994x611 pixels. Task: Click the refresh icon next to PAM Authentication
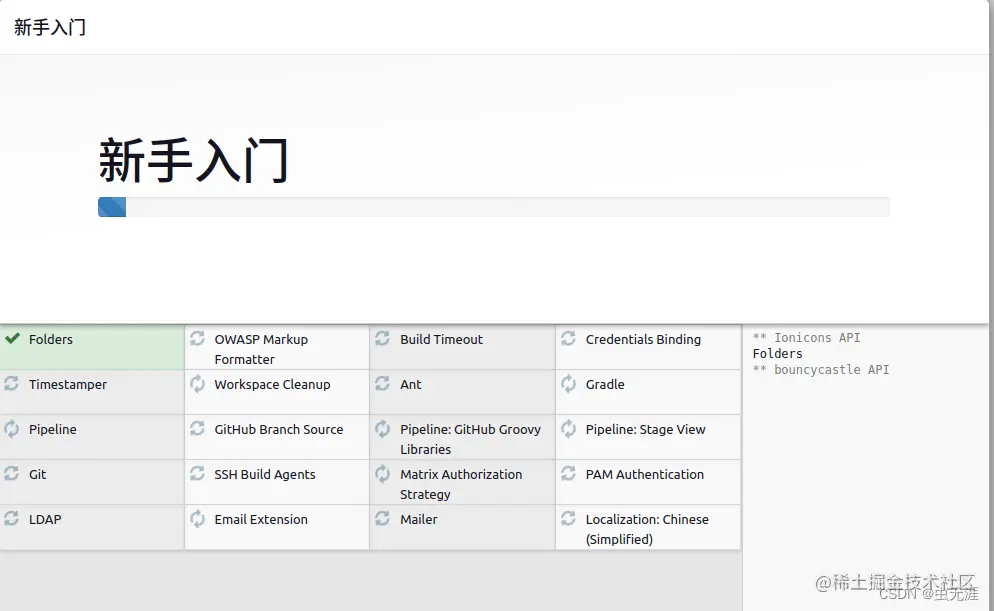pos(568,473)
